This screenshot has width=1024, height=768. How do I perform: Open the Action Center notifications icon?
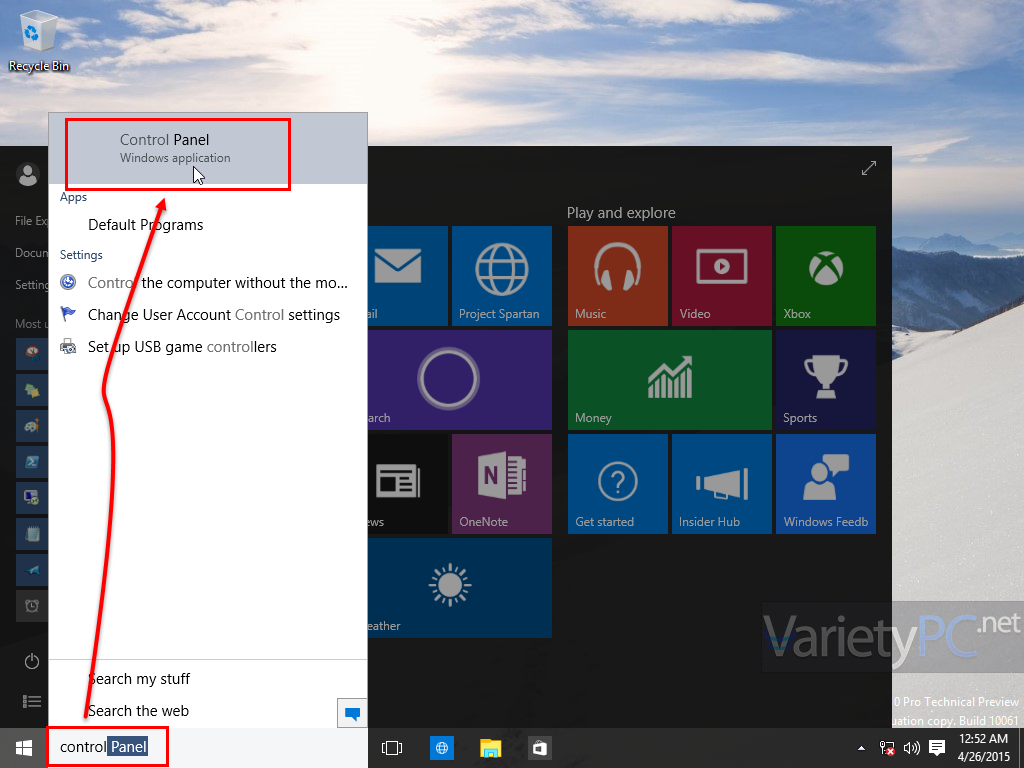point(937,748)
